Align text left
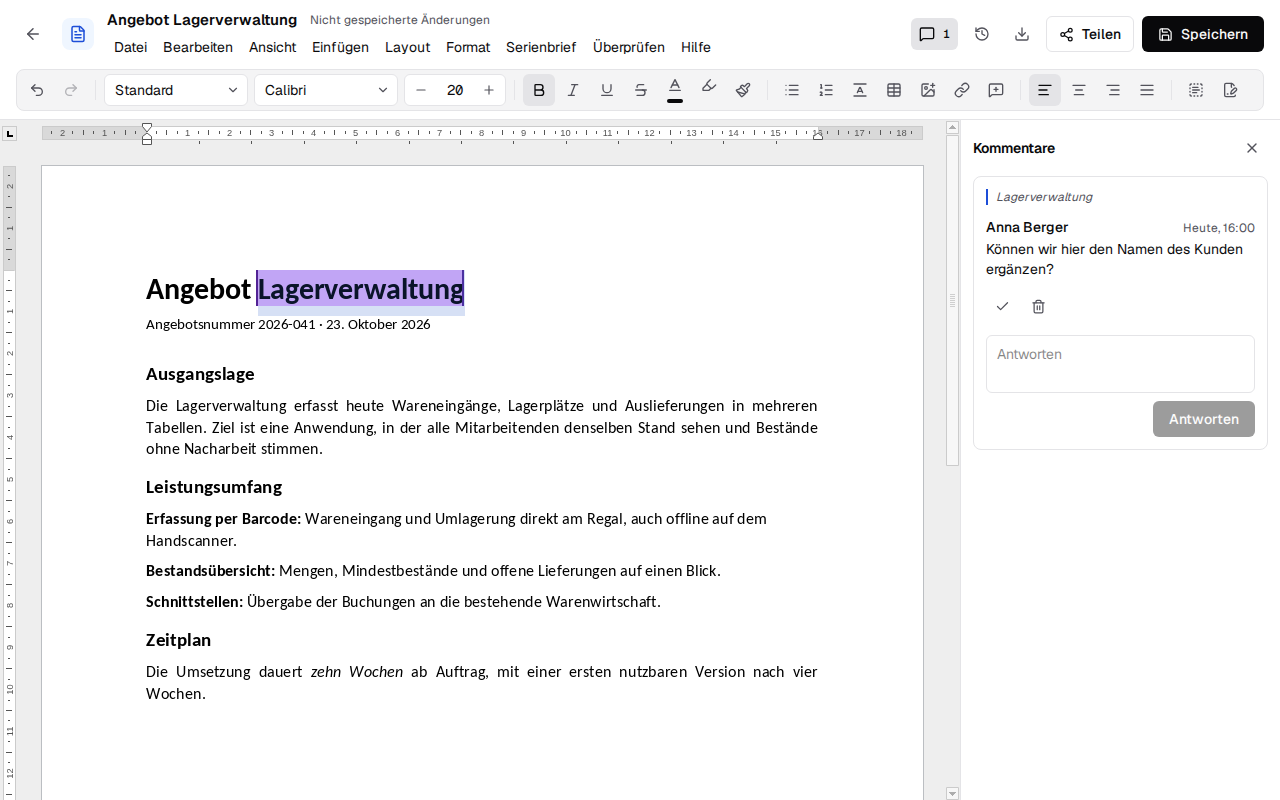Screen dimensions: 1280x800 pos(1045,90)
